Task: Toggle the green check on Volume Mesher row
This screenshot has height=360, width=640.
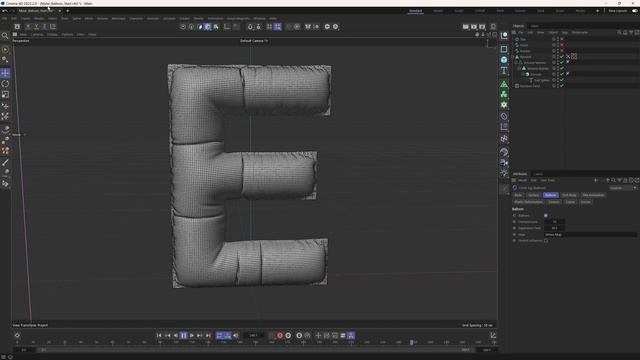Action: (x=562, y=62)
